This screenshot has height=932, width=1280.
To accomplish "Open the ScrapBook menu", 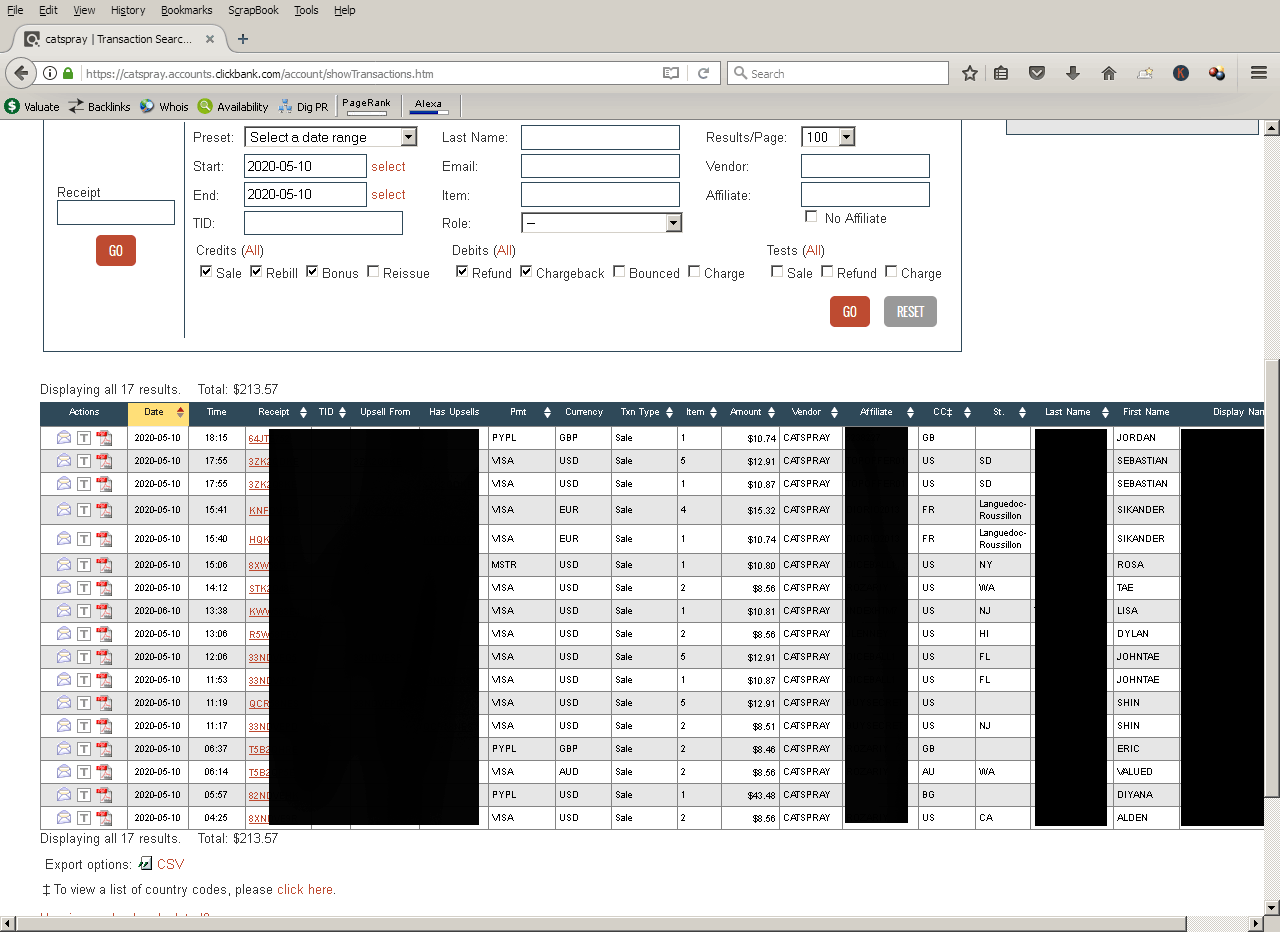I will (x=253, y=10).
